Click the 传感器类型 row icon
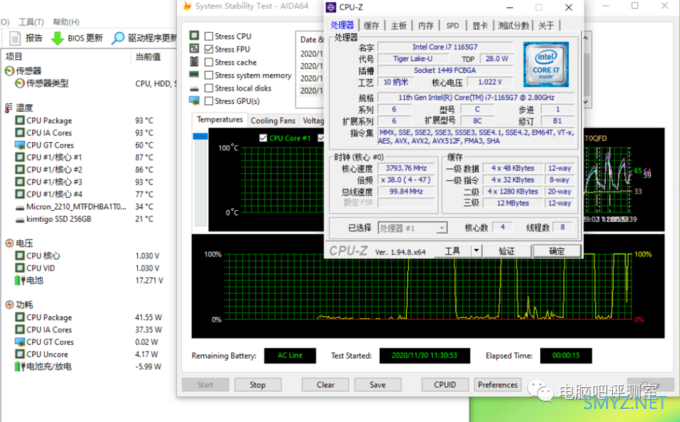This screenshot has height=422, width=680. coord(20,83)
